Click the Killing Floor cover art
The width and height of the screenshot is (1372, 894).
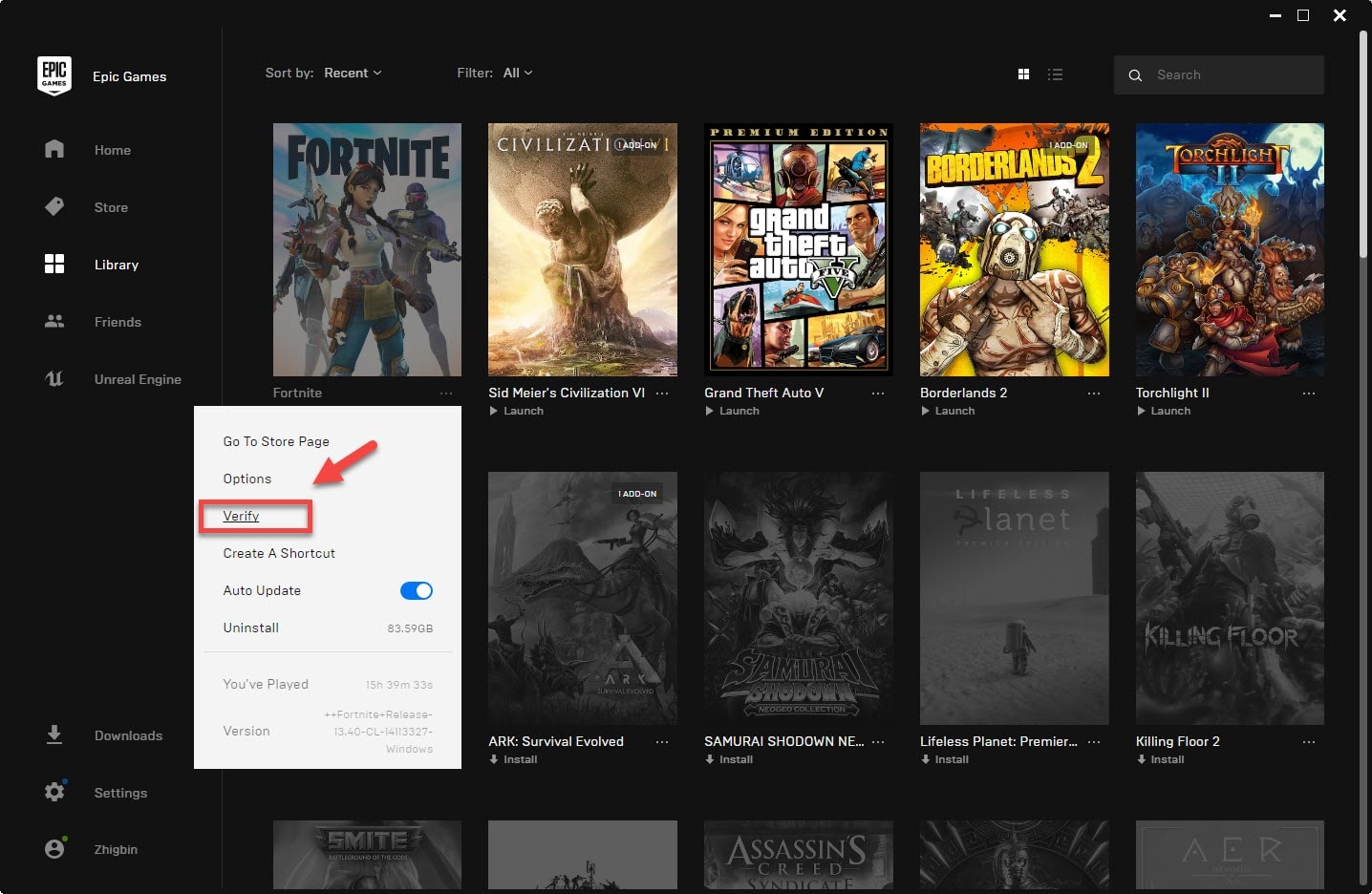tap(1230, 598)
